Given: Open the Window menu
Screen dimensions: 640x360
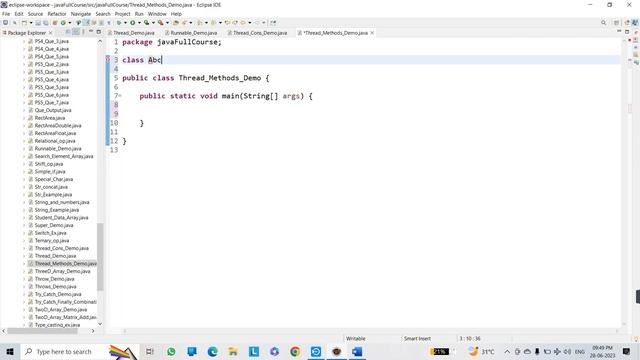Looking at the screenshot, I should click(157, 14).
